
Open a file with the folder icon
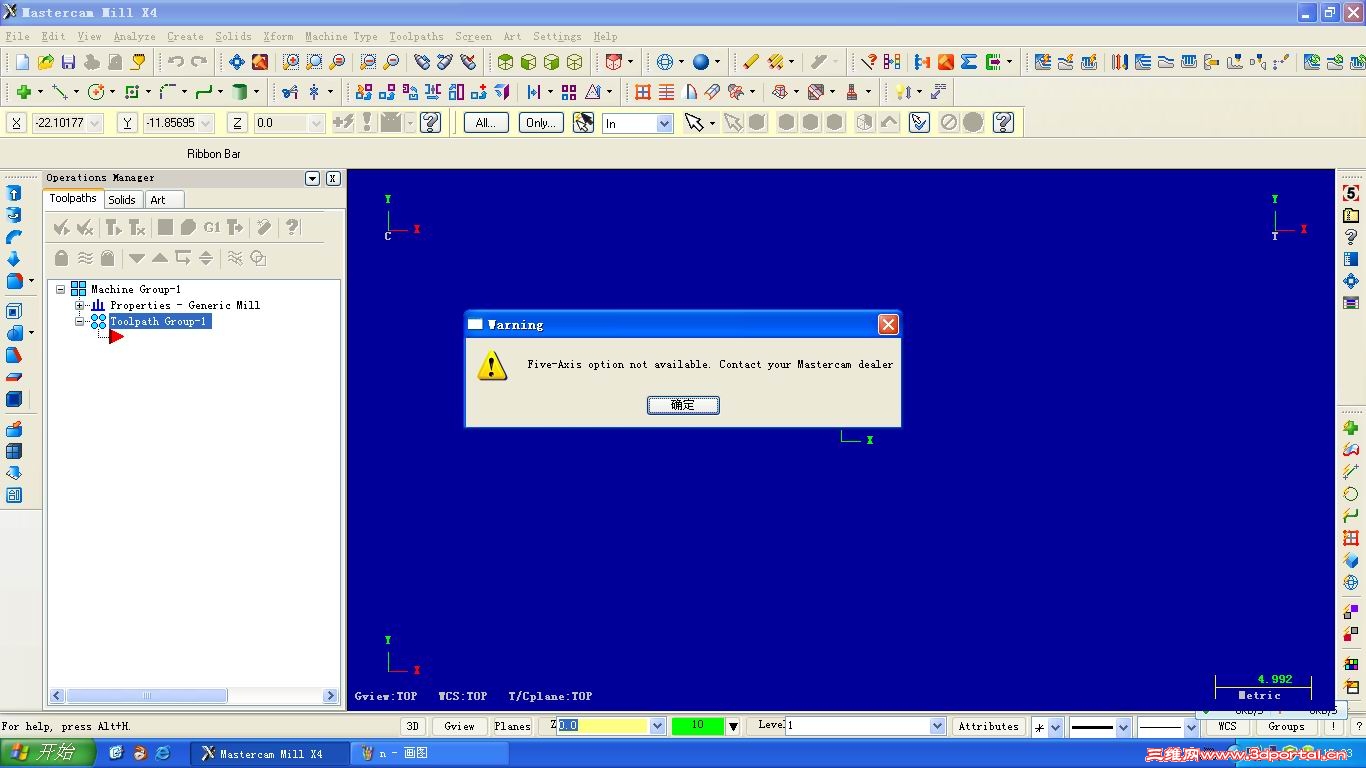(45, 62)
